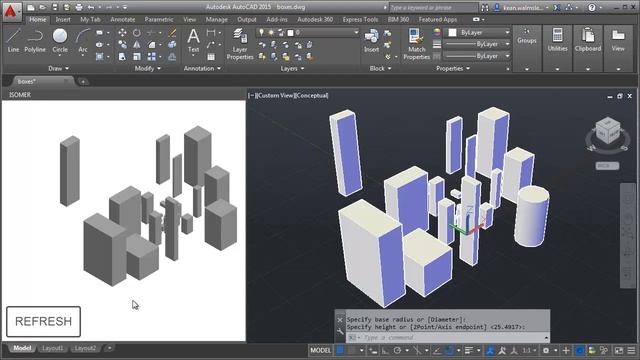640x360 pixels.
Task: Open Layer Properties manager
Action: (240, 44)
